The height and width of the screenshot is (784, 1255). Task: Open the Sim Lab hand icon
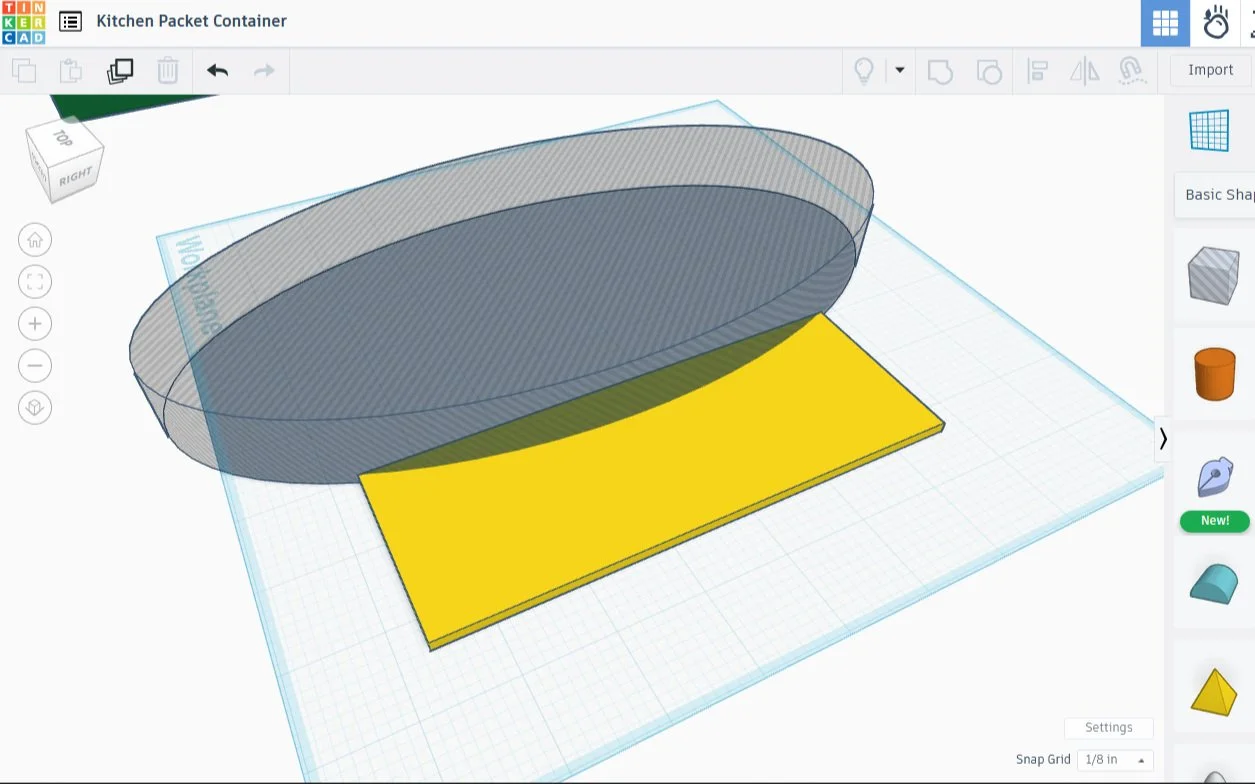coord(1215,23)
